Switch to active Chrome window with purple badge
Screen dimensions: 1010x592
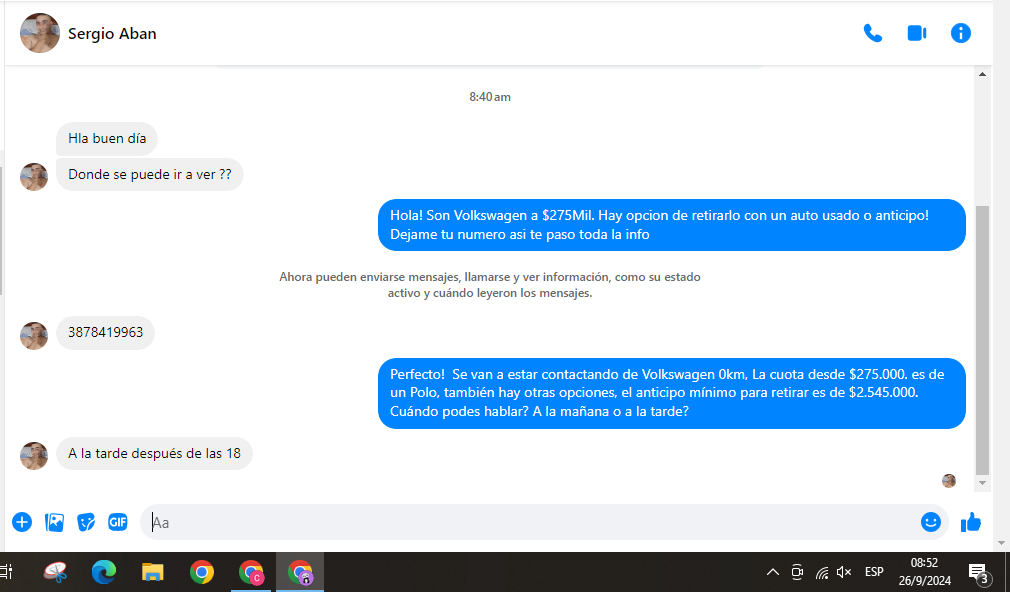click(x=300, y=572)
